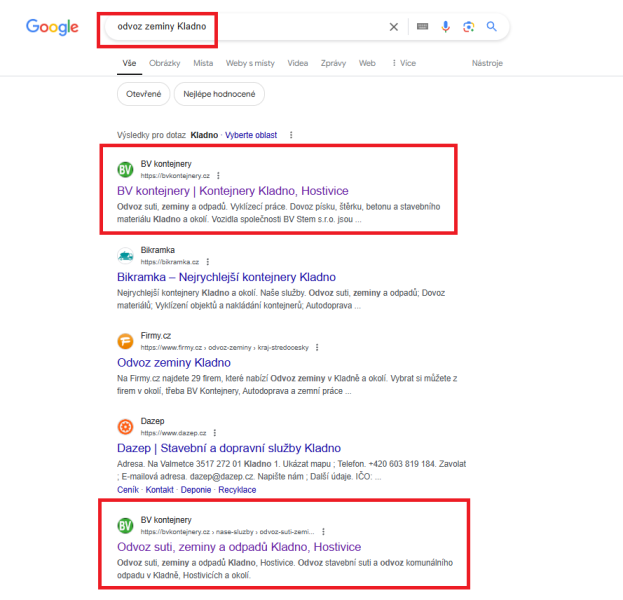Open three-dot menu beside dazep.cz URL
Viewport: 623px width, 600px height.
point(215,433)
